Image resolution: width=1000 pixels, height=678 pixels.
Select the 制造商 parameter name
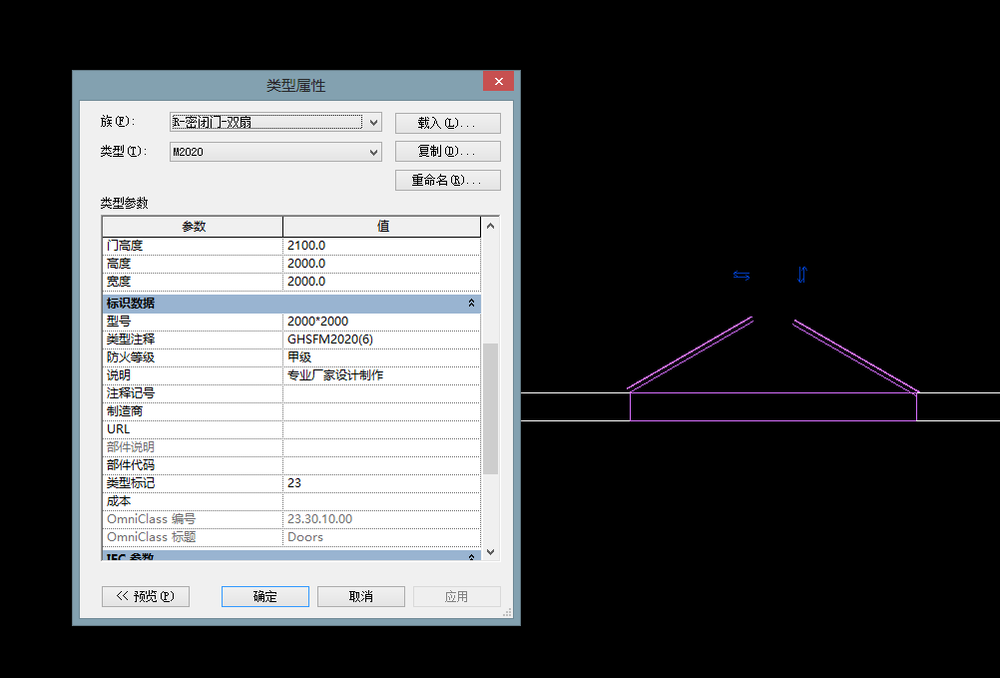pos(193,411)
